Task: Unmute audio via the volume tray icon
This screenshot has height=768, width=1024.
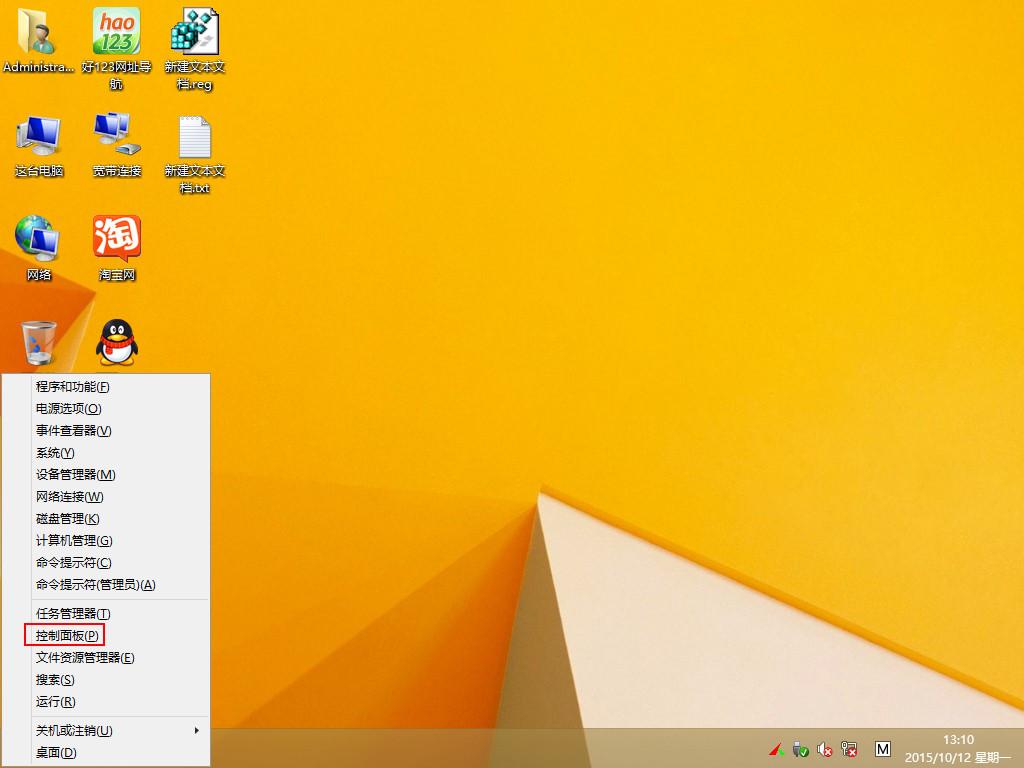Action: [x=823, y=749]
